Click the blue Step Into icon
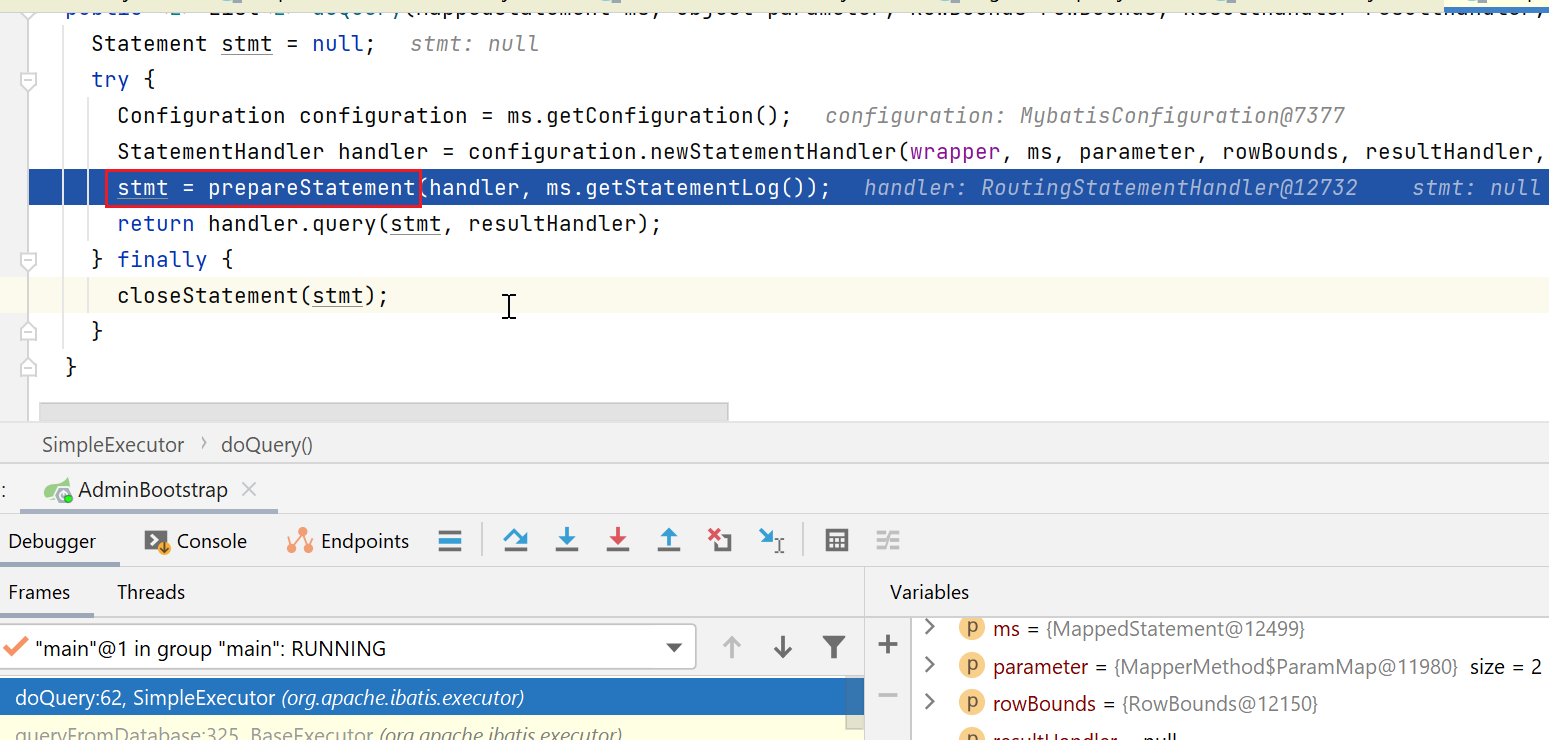Image resolution: width=1549 pixels, height=740 pixels. point(567,541)
